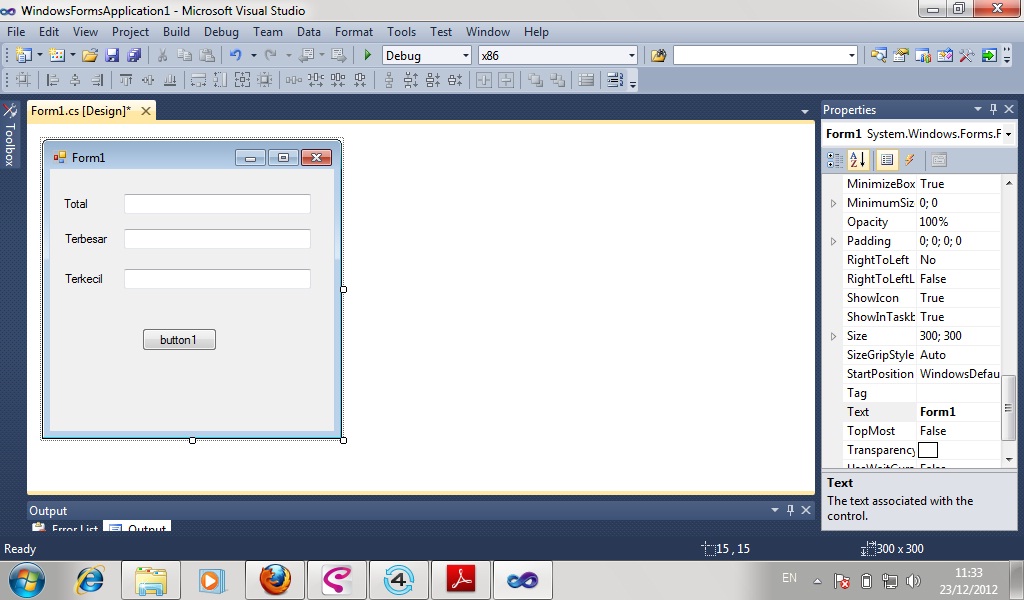
Task: Click the Align Tops layout icon
Action: (126, 80)
